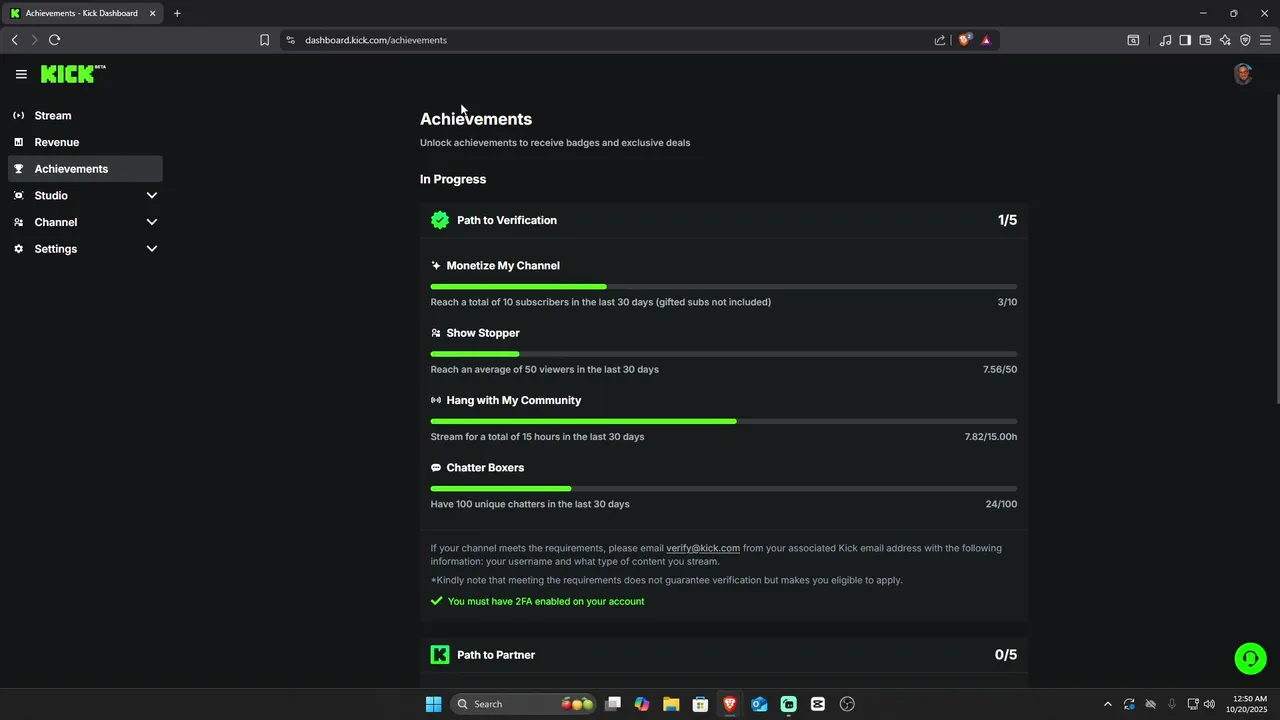Screen dimensions: 1280x720
Task: Expand the Studio chevron
Action: (152, 195)
